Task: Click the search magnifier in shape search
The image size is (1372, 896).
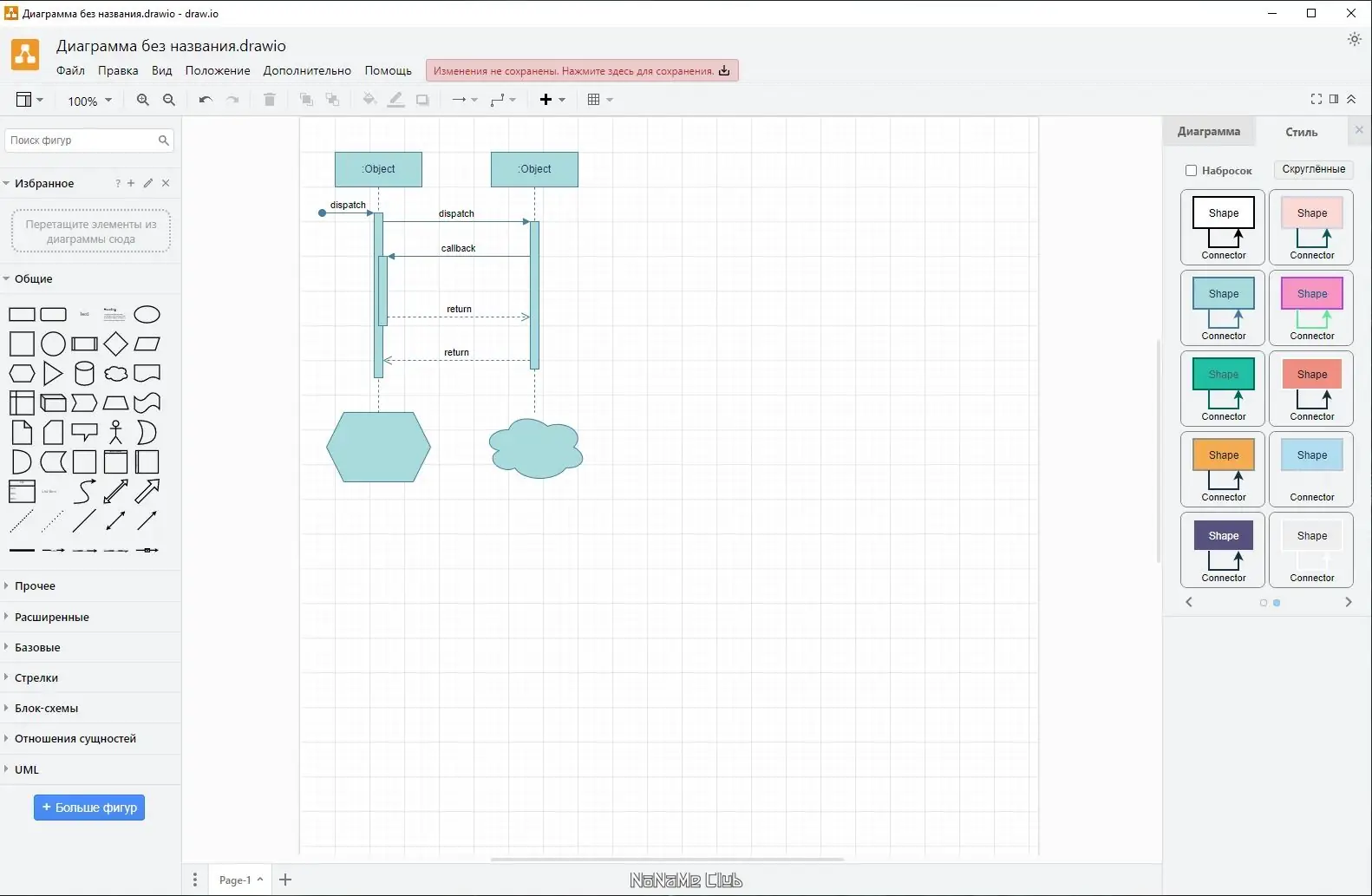Action: point(163,141)
